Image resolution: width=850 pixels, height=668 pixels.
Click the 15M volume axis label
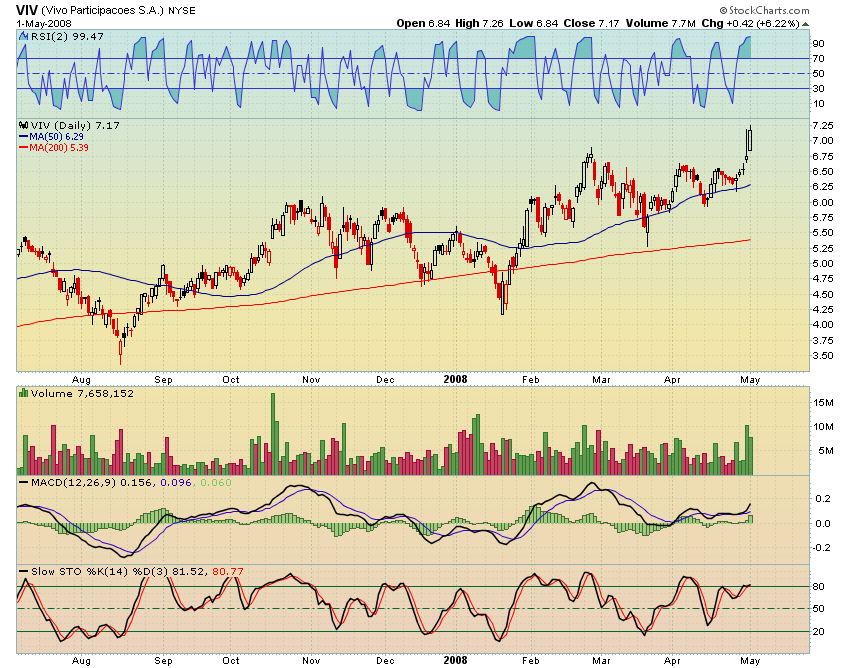(x=823, y=402)
